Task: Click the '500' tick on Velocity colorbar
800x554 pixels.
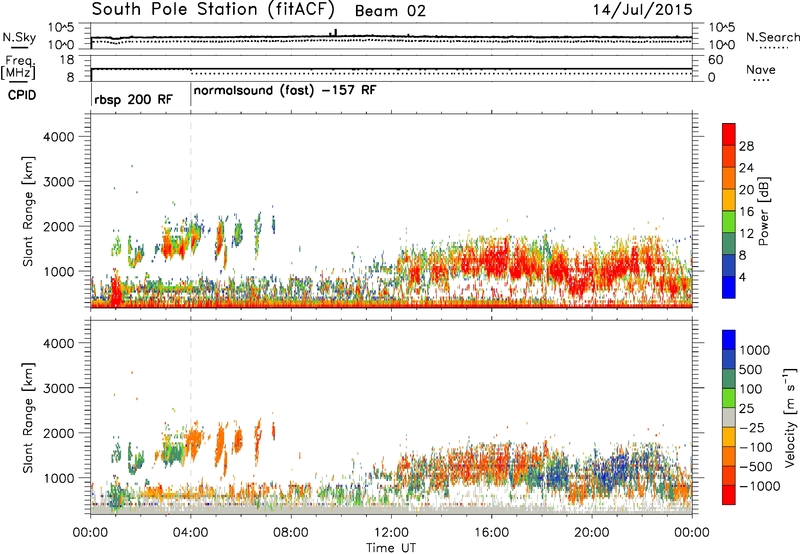Action: [751, 370]
